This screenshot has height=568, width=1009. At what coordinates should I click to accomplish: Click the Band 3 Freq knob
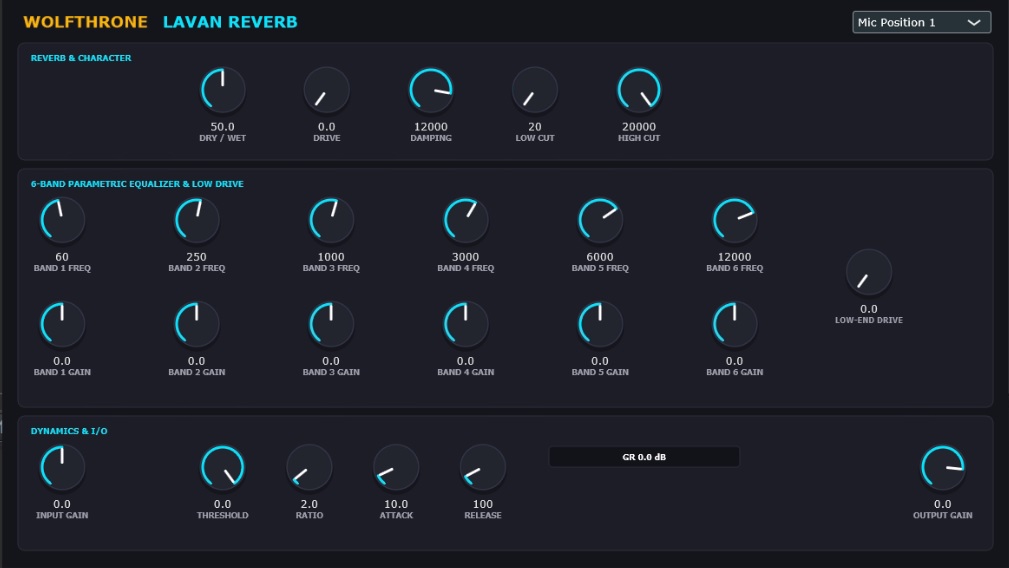pos(331,220)
